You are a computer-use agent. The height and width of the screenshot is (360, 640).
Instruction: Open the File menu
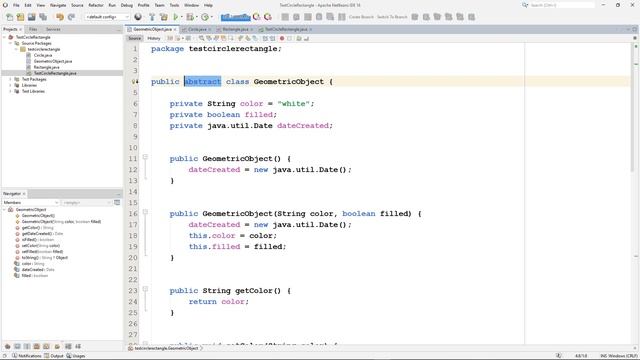(x=16, y=5)
